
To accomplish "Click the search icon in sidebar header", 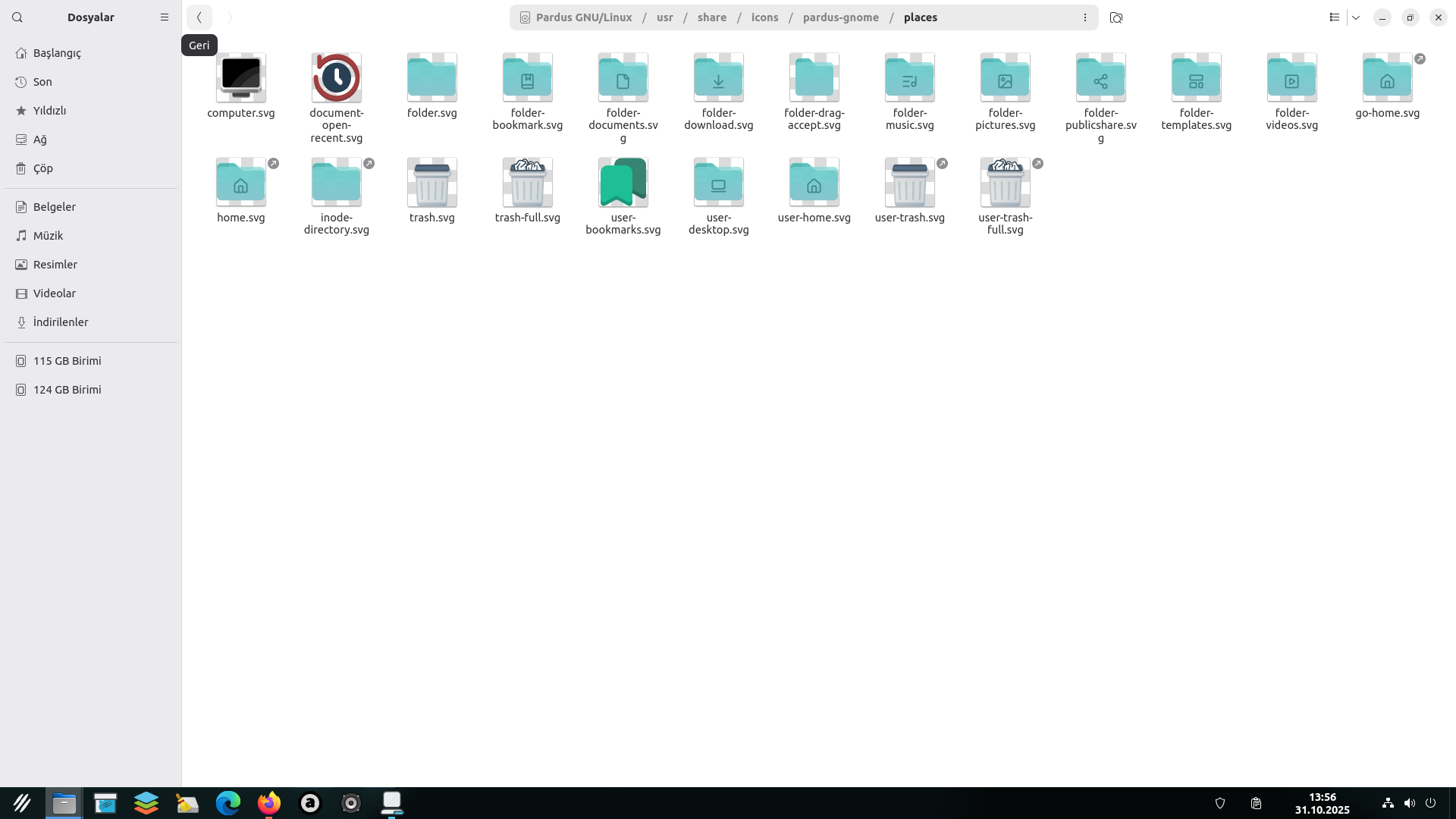I will pos(17,17).
